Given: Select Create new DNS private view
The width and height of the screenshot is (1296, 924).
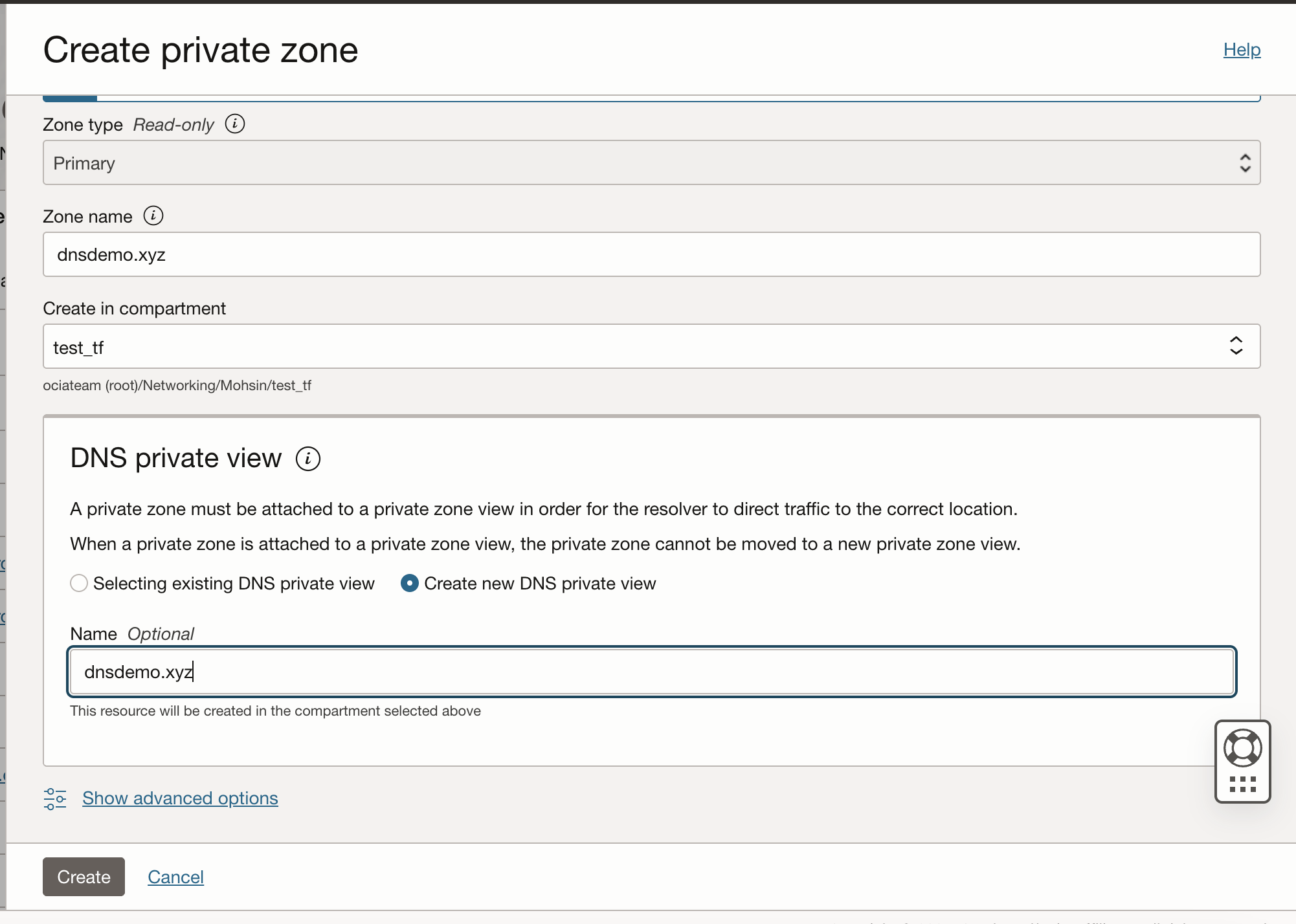Looking at the screenshot, I should coord(409,583).
